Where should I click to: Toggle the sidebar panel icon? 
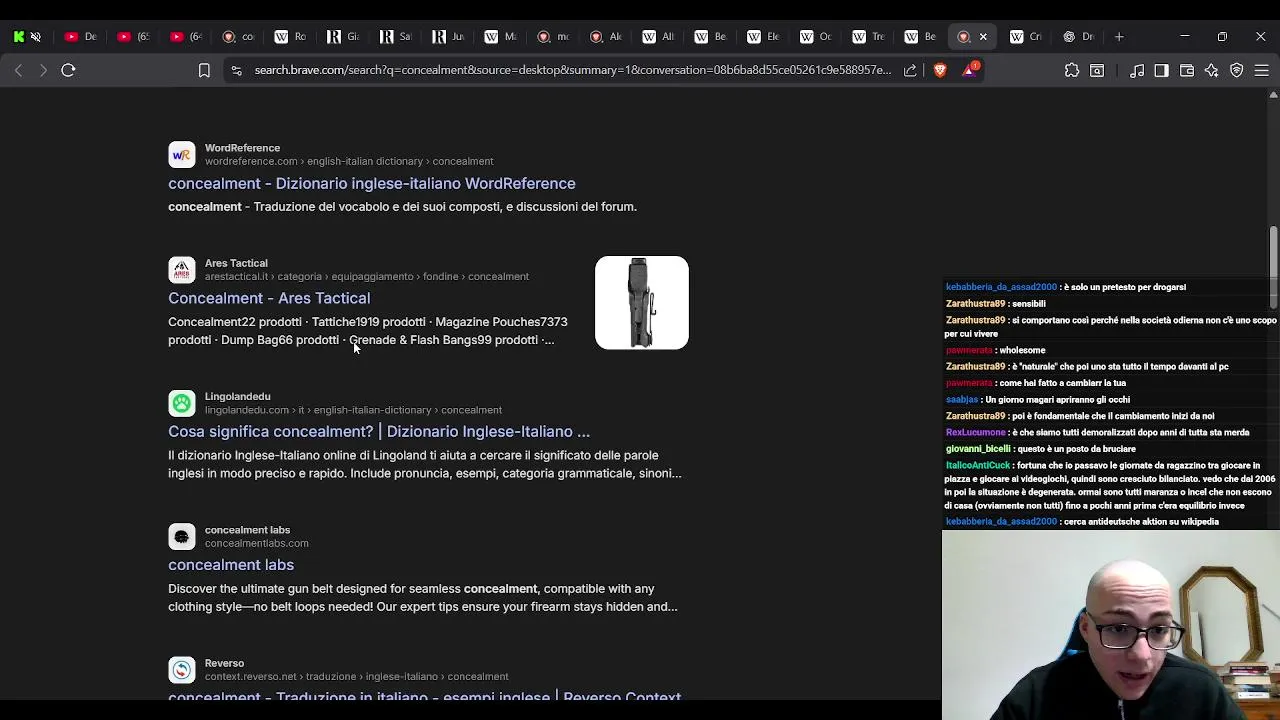click(1161, 70)
